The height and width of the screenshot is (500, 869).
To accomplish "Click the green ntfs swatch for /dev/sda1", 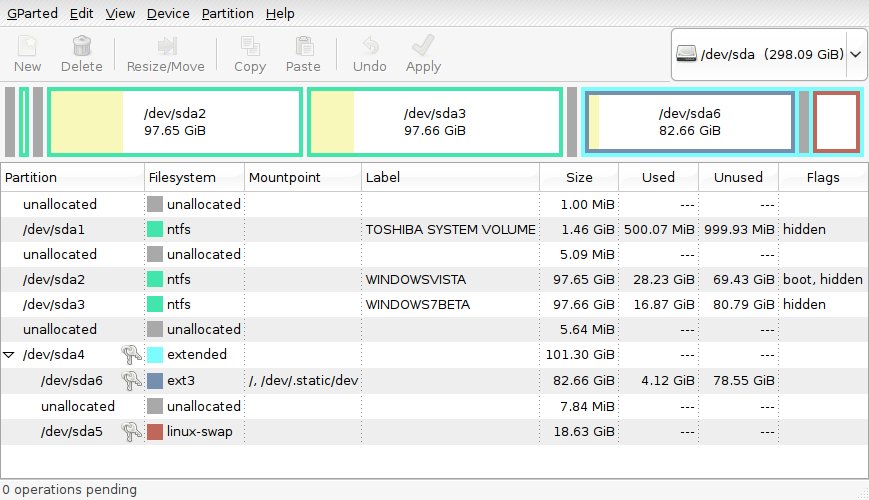I will point(155,229).
